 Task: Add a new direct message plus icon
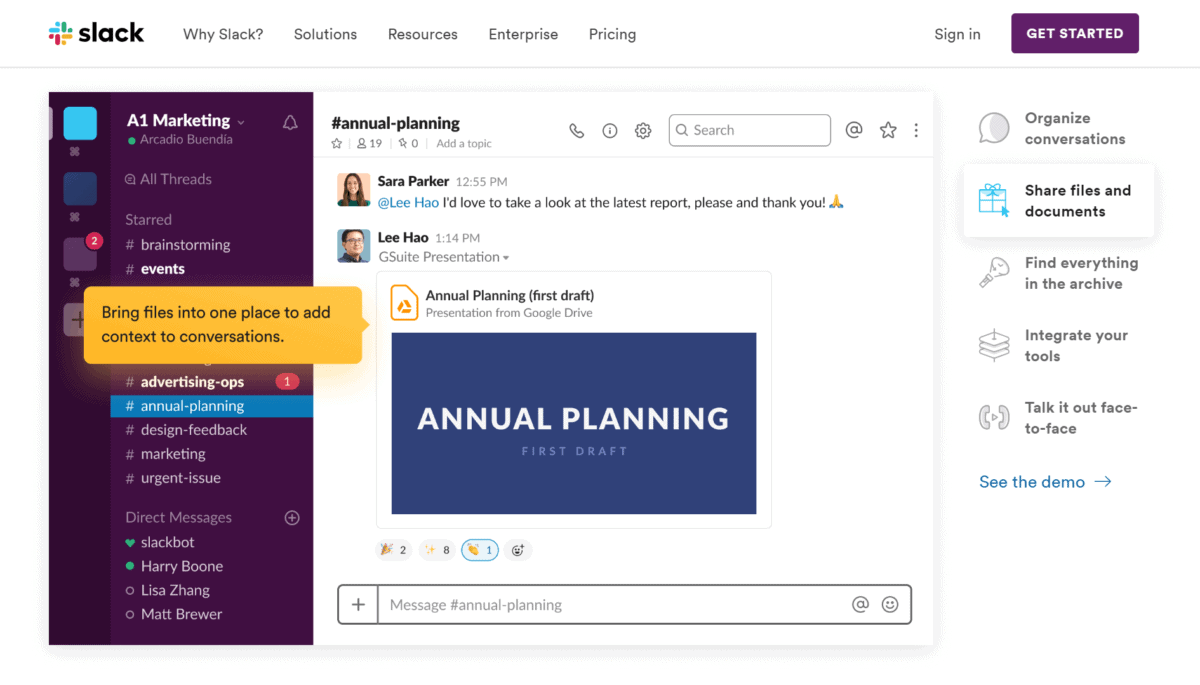(x=292, y=518)
